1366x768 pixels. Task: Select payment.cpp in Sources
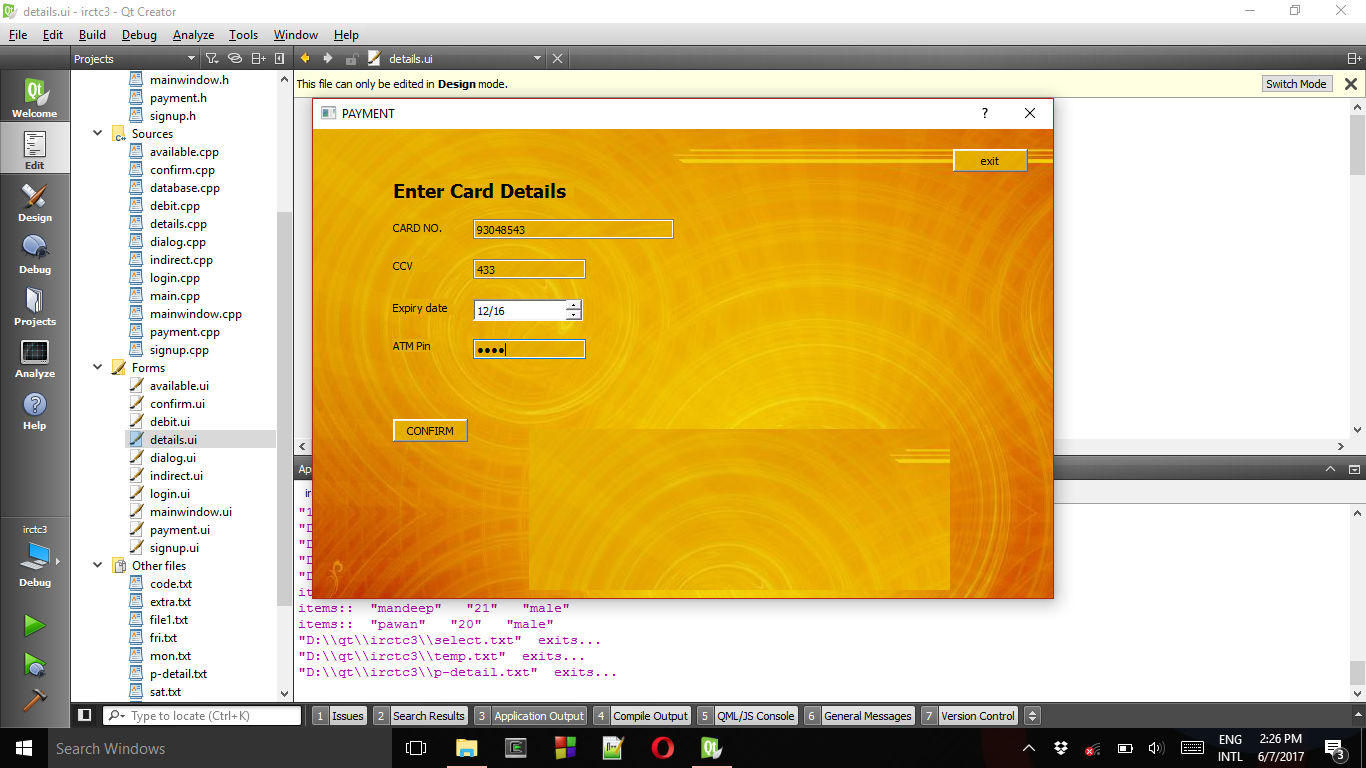click(x=185, y=331)
